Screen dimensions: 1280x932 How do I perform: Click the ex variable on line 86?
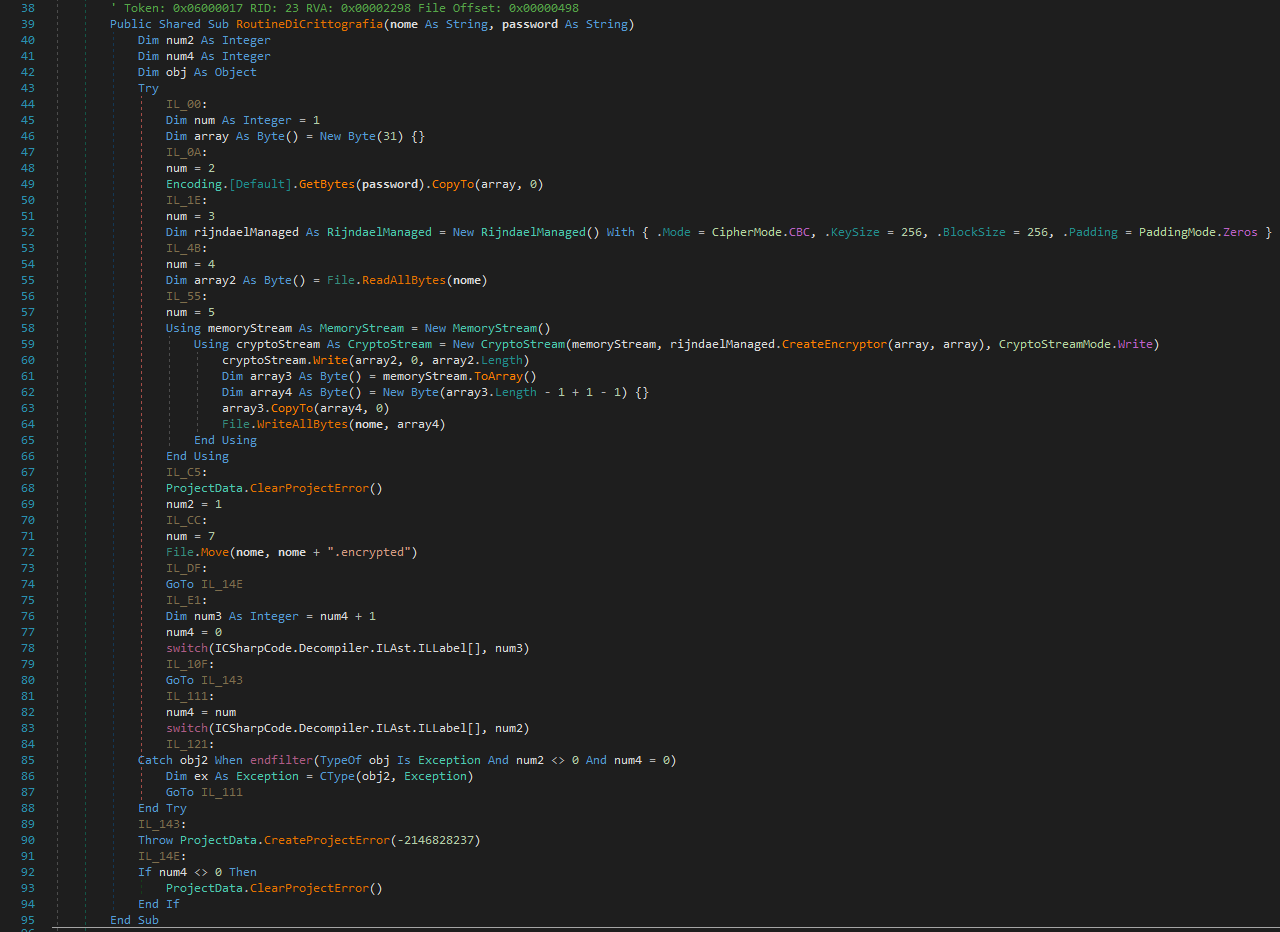[201, 776]
